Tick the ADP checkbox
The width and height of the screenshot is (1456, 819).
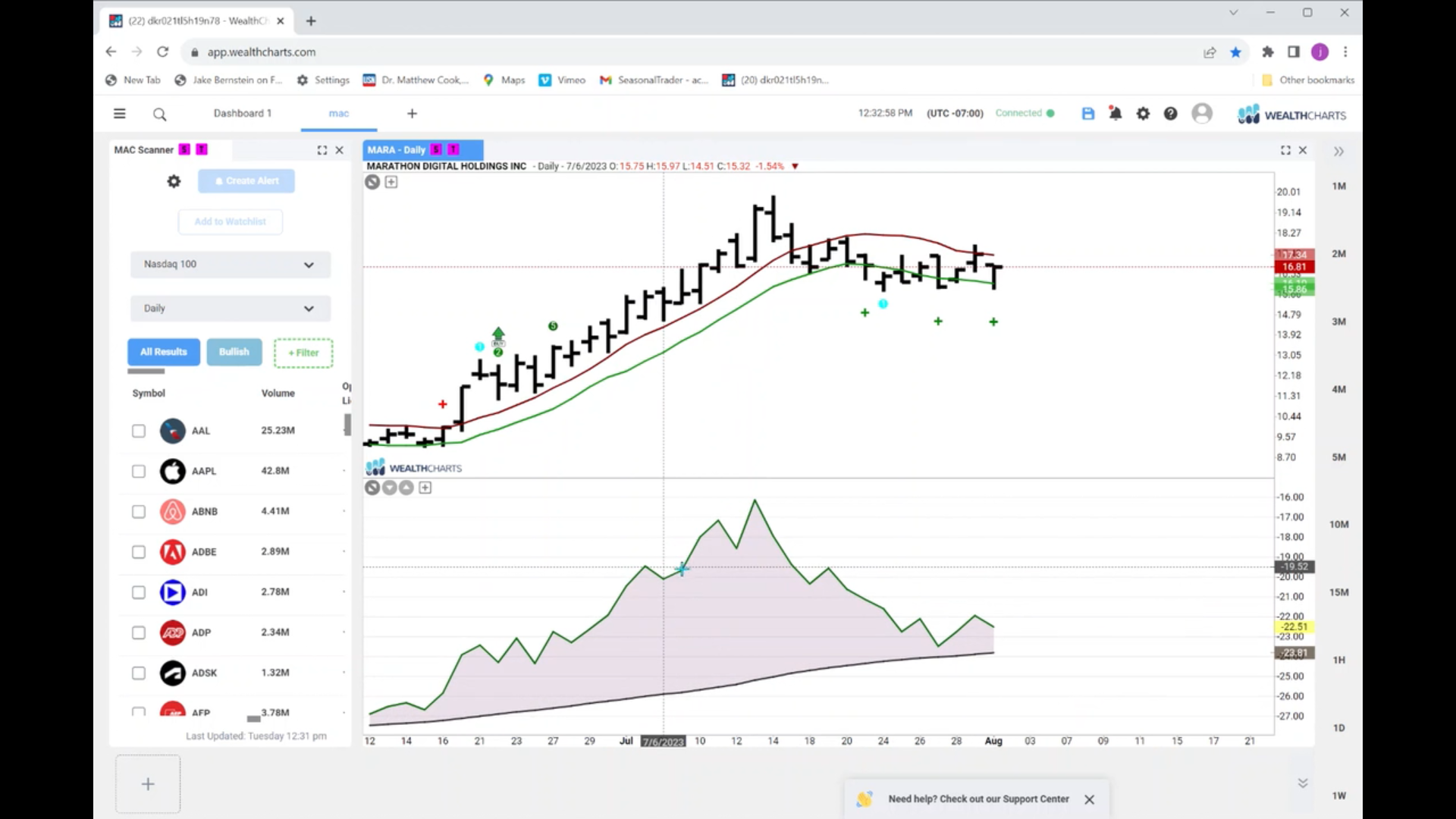click(138, 632)
